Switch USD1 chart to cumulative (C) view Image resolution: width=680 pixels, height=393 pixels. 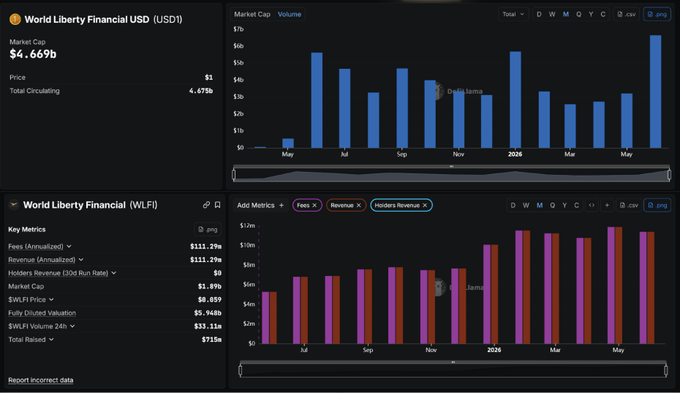coord(603,14)
